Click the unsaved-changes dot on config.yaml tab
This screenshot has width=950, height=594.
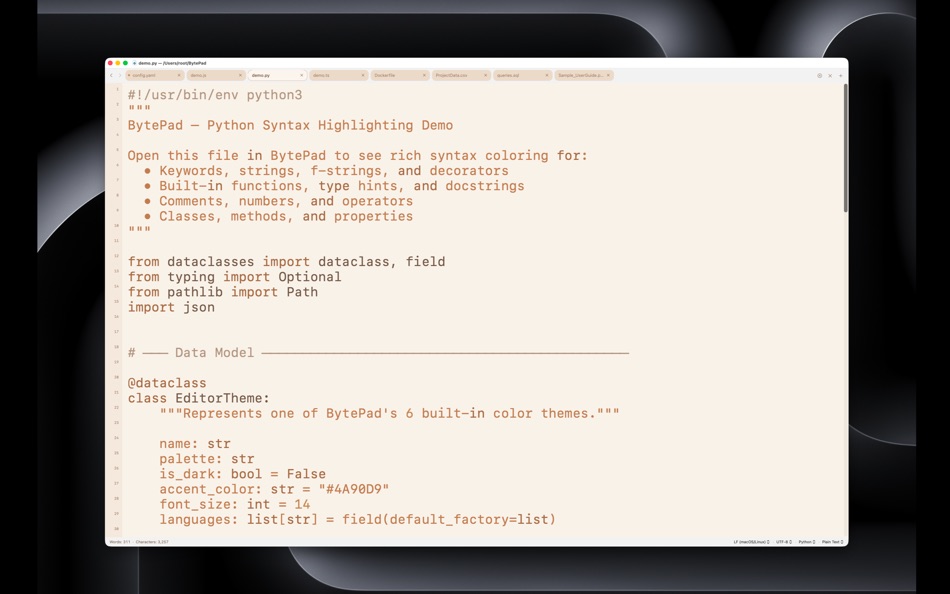pos(130,75)
